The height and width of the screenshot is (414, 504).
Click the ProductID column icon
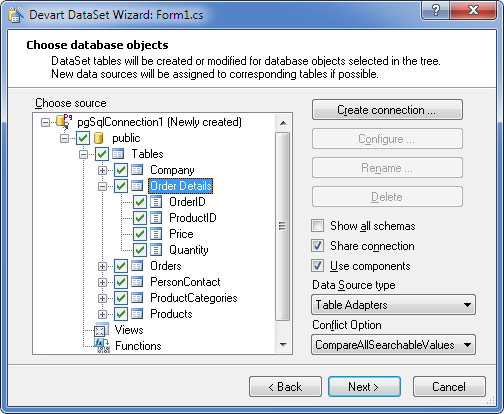[156, 218]
